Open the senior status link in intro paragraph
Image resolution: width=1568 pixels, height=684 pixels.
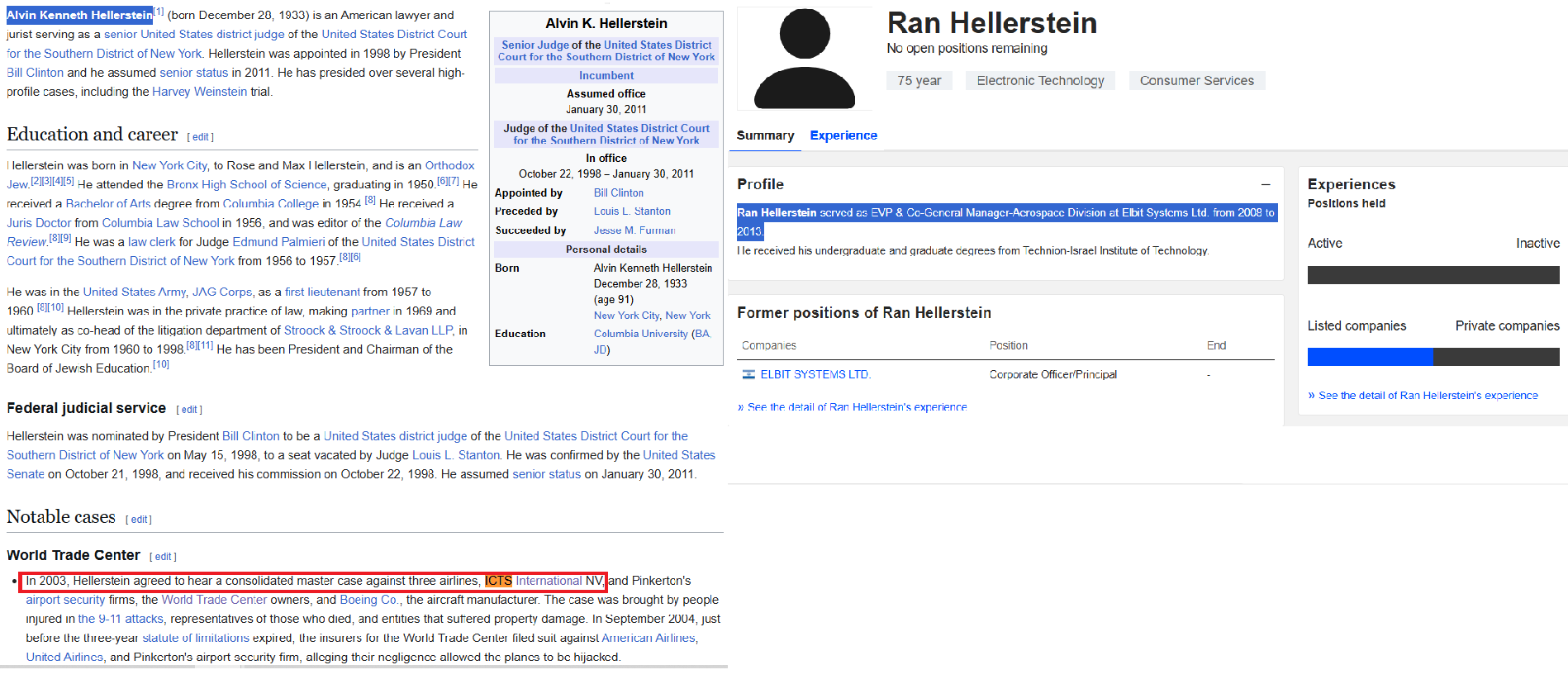[194, 73]
